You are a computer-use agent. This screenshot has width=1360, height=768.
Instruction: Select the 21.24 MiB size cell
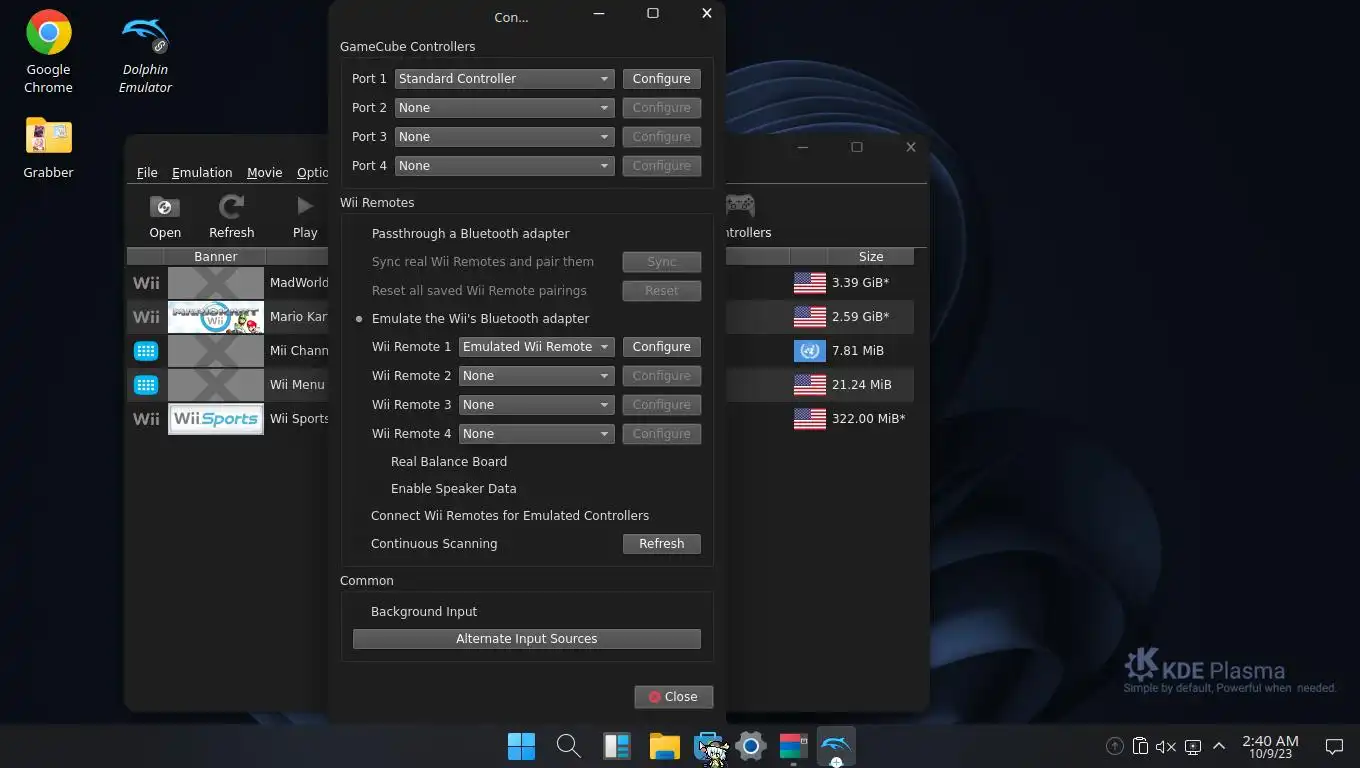tap(863, 385)
